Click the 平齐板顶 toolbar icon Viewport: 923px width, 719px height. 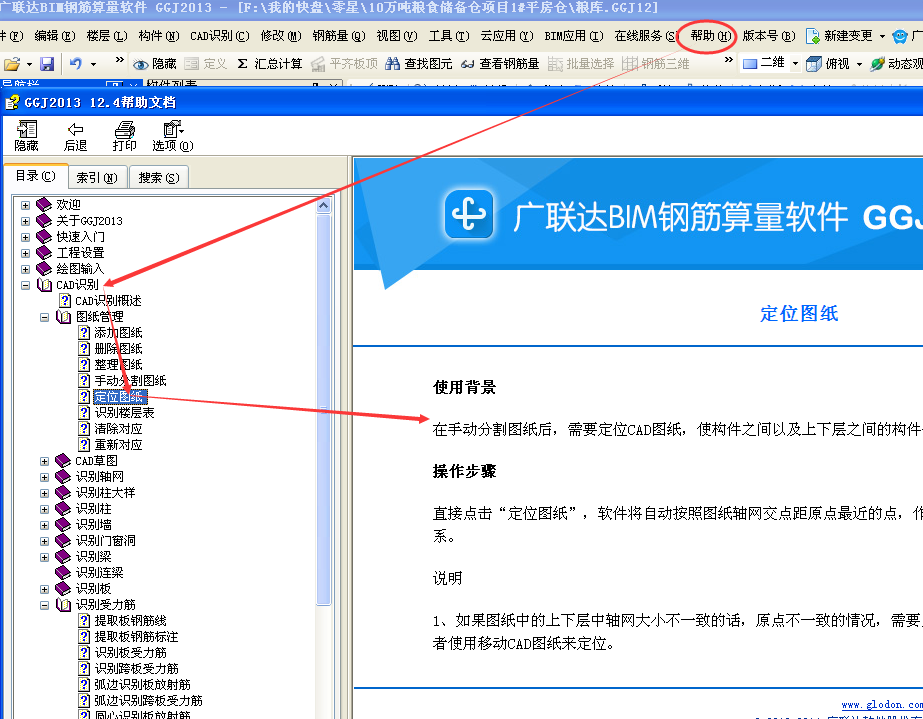coord(318,64)
